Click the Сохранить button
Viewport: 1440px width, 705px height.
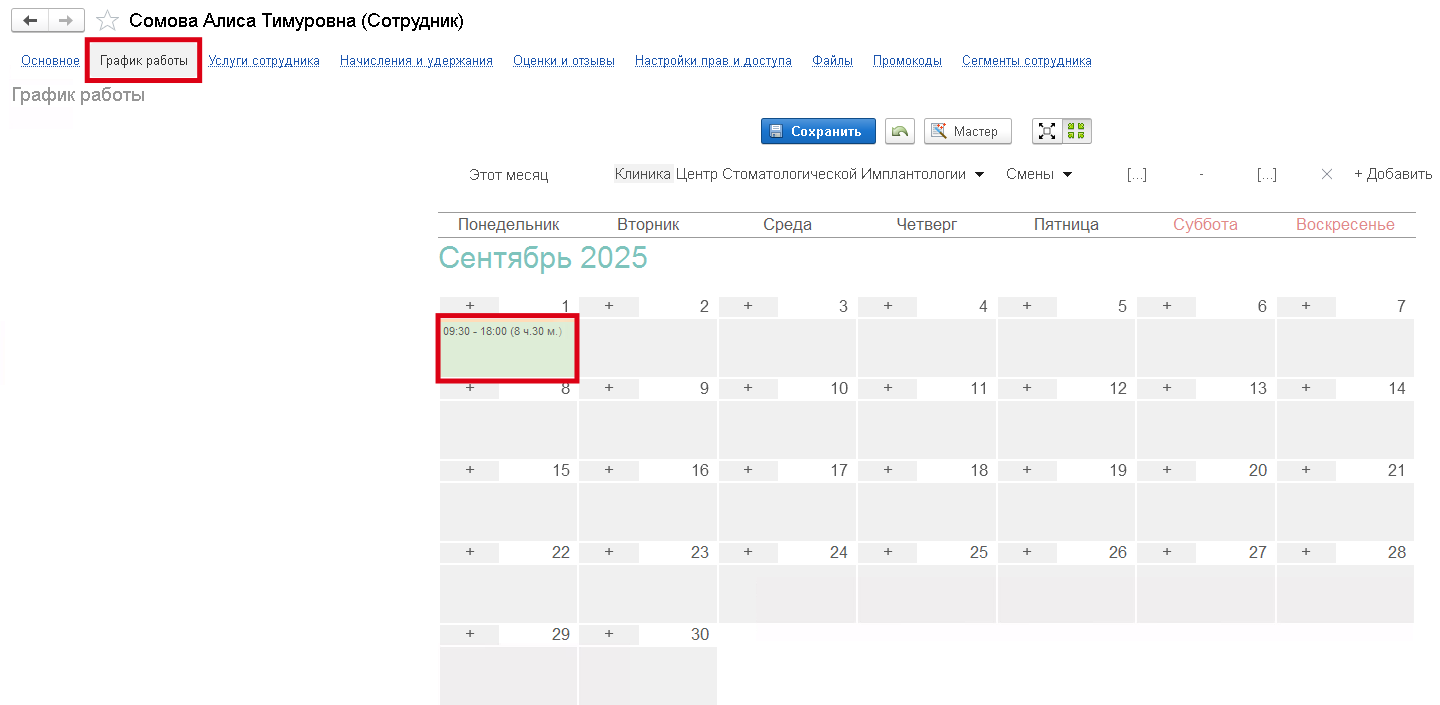point(817,131)
